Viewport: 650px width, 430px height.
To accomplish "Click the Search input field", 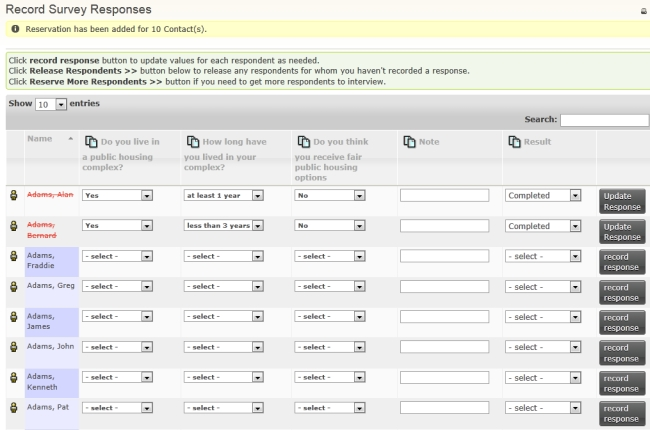I will (604, 120).
